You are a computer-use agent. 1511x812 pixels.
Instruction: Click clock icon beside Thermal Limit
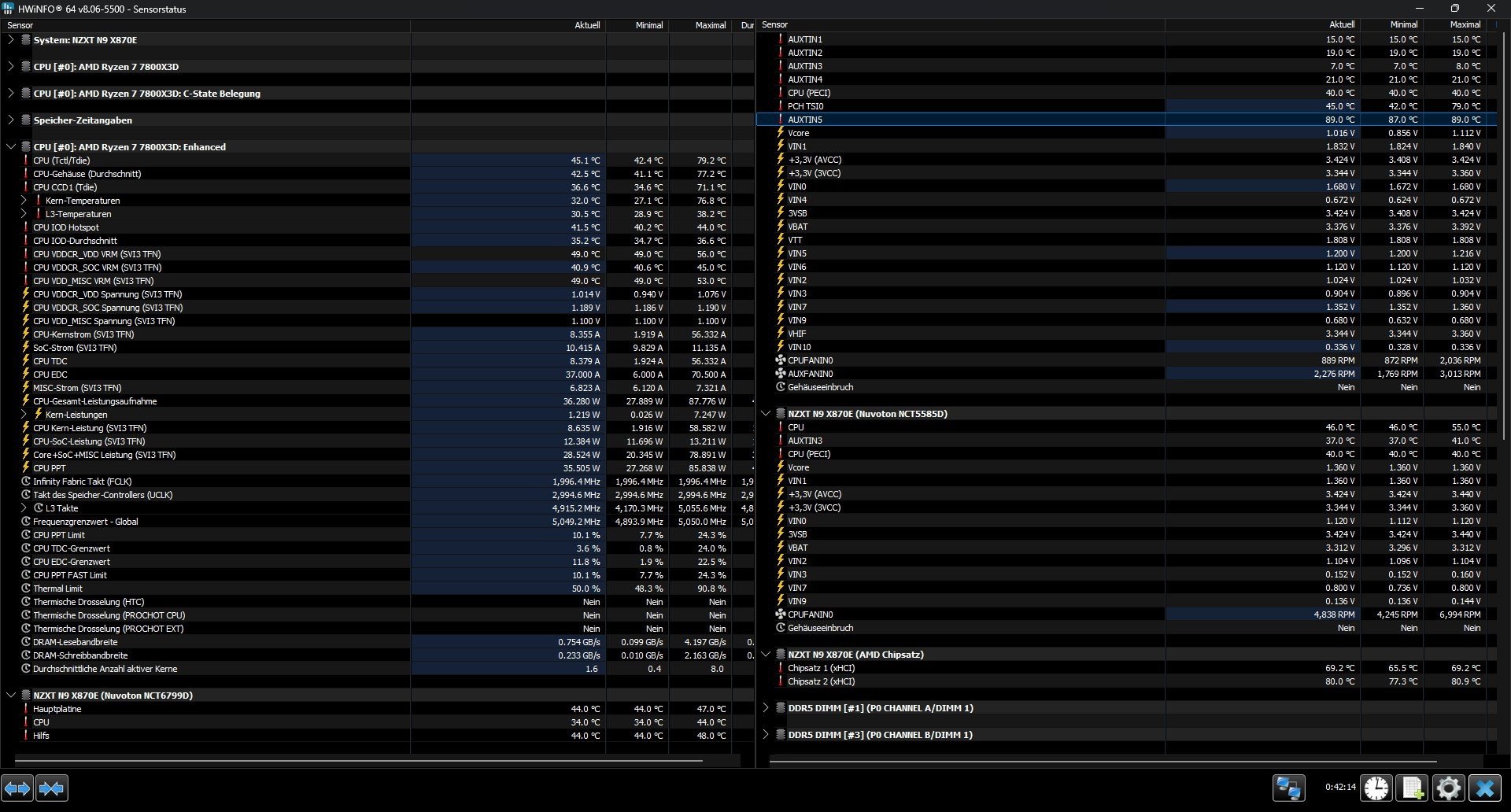pyautogui.click(x=26, y=589)
